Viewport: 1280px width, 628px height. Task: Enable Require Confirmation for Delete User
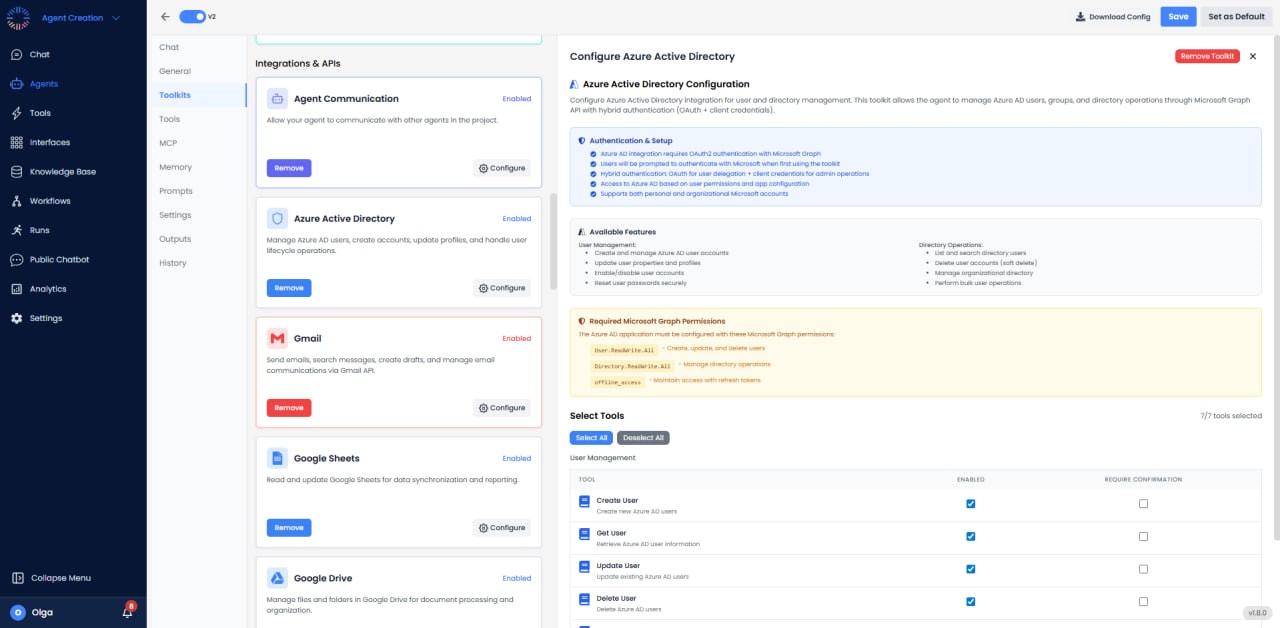tap(1145, 601)
